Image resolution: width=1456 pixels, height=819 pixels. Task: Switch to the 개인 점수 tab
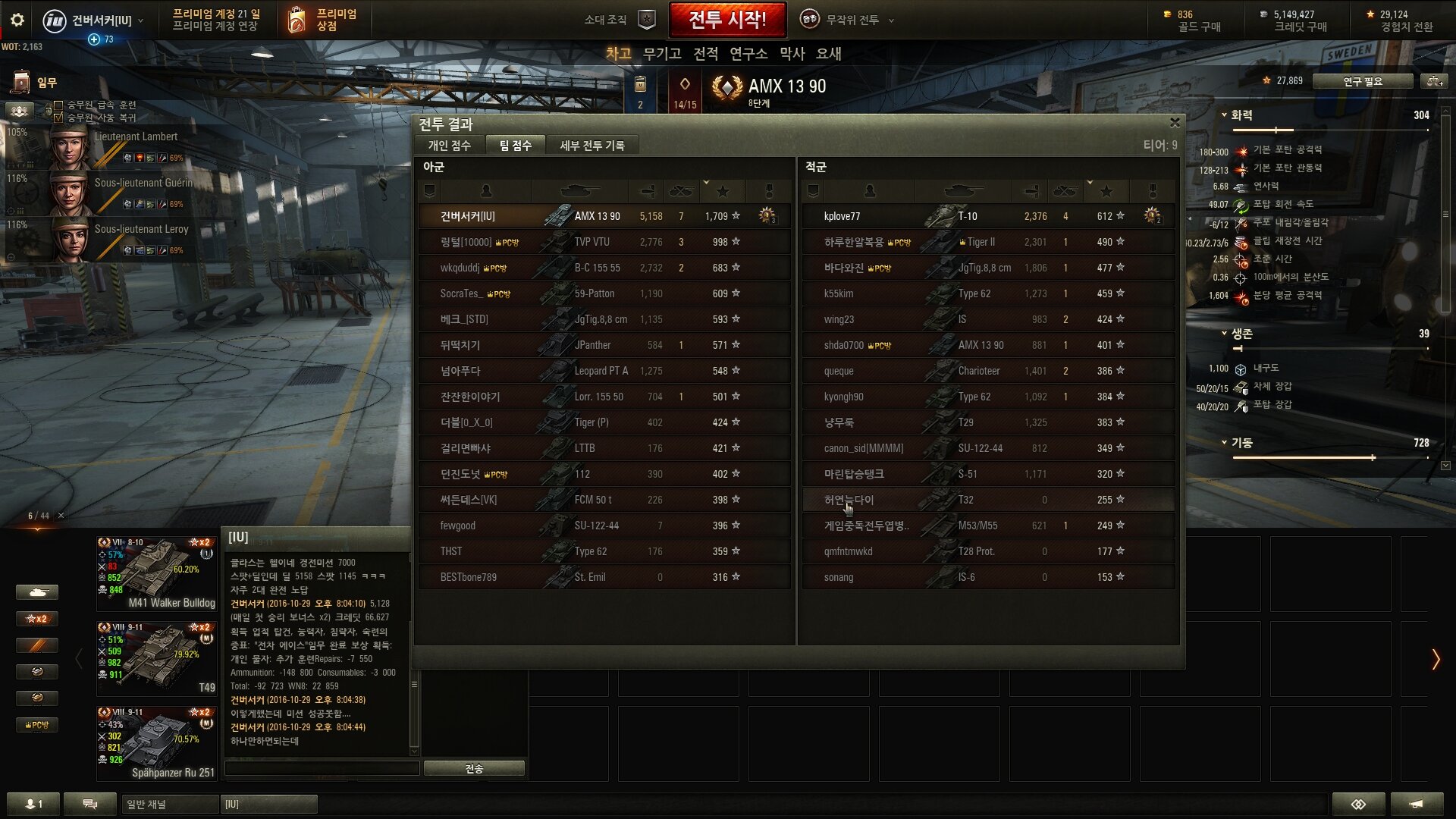click(450, 146)
